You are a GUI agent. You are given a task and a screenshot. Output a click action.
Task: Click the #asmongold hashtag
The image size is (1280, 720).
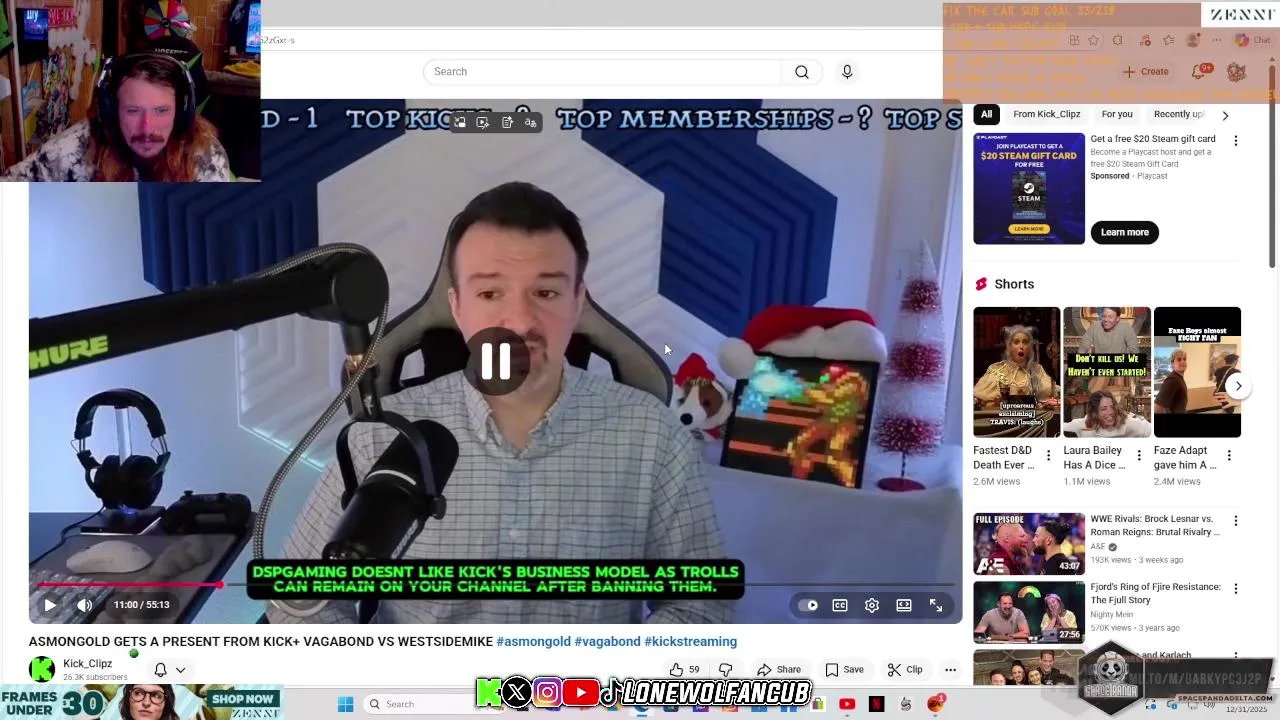[x=533, y=642]
